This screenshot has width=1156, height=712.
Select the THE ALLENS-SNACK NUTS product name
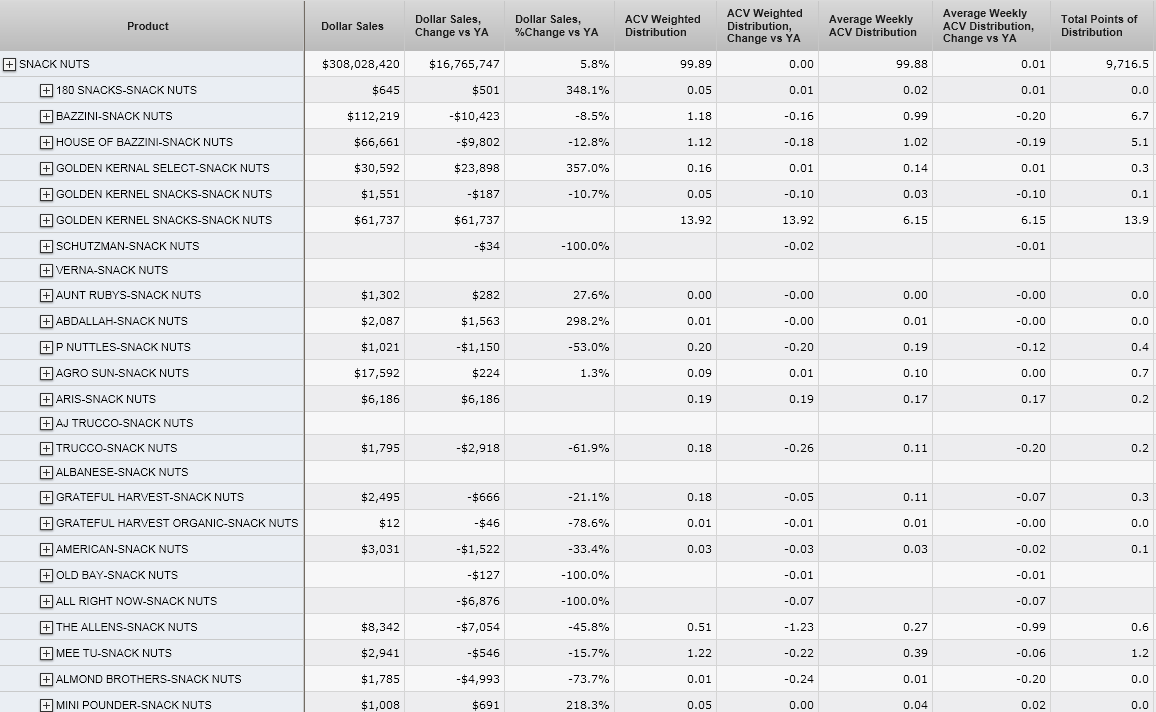tap(126, 627)
